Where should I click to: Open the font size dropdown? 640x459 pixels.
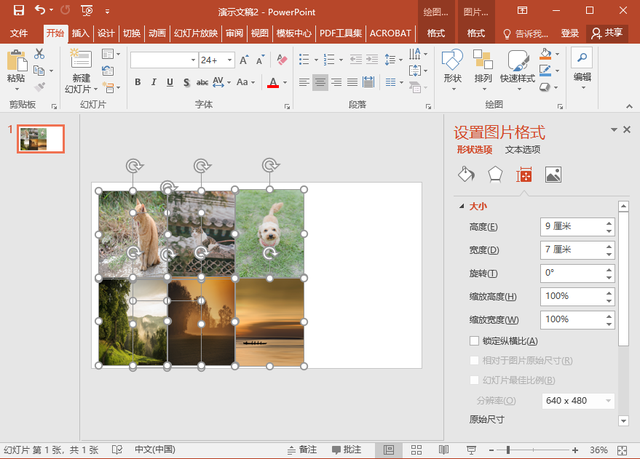229,60
